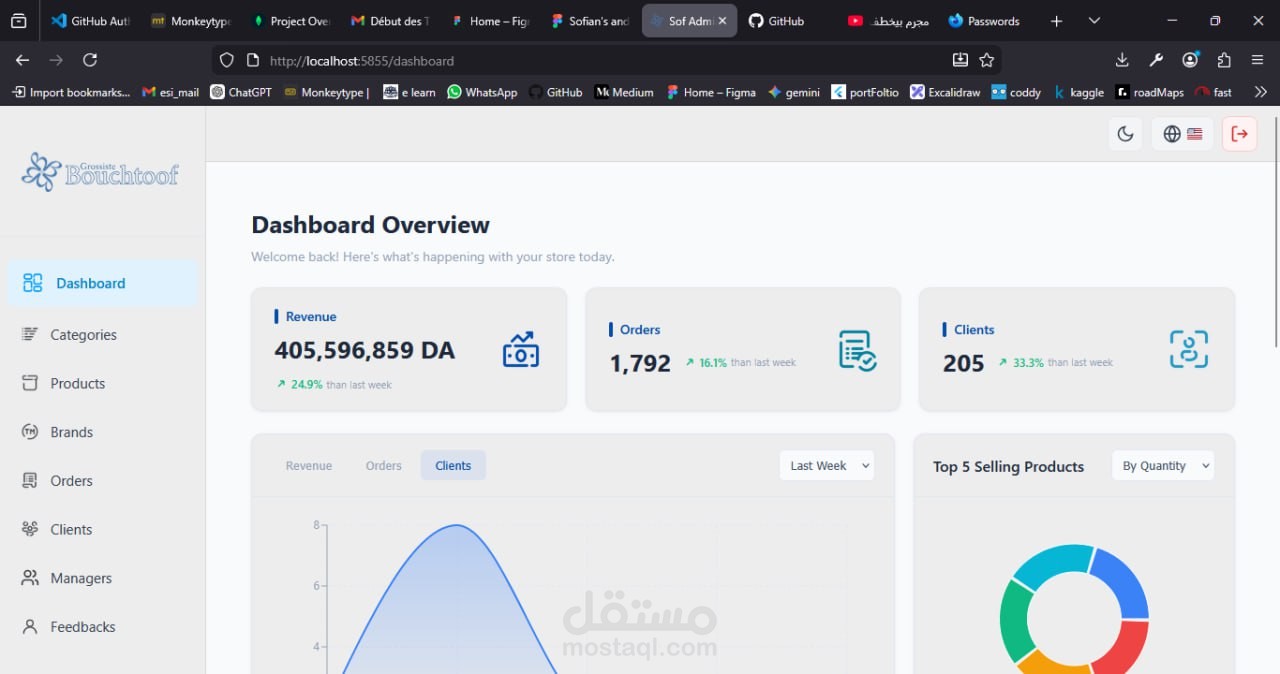Open the ChatGPT bookmark
The height and width of the screenshot is (674, 1280).
pyautogui.click(x=241, y=92)
